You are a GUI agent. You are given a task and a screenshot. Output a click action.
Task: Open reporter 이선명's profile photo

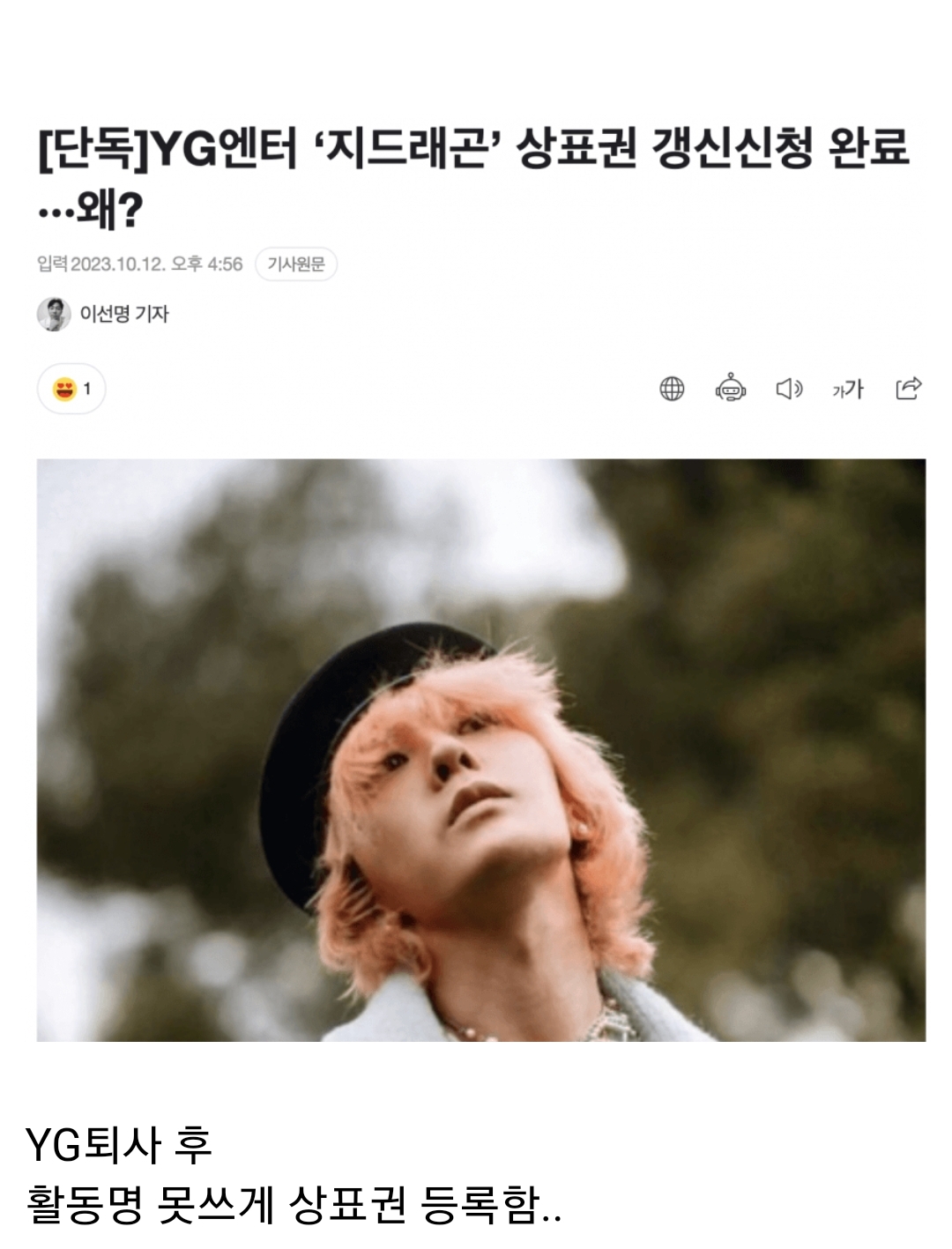pyautogui.click(x=54, y=314)
